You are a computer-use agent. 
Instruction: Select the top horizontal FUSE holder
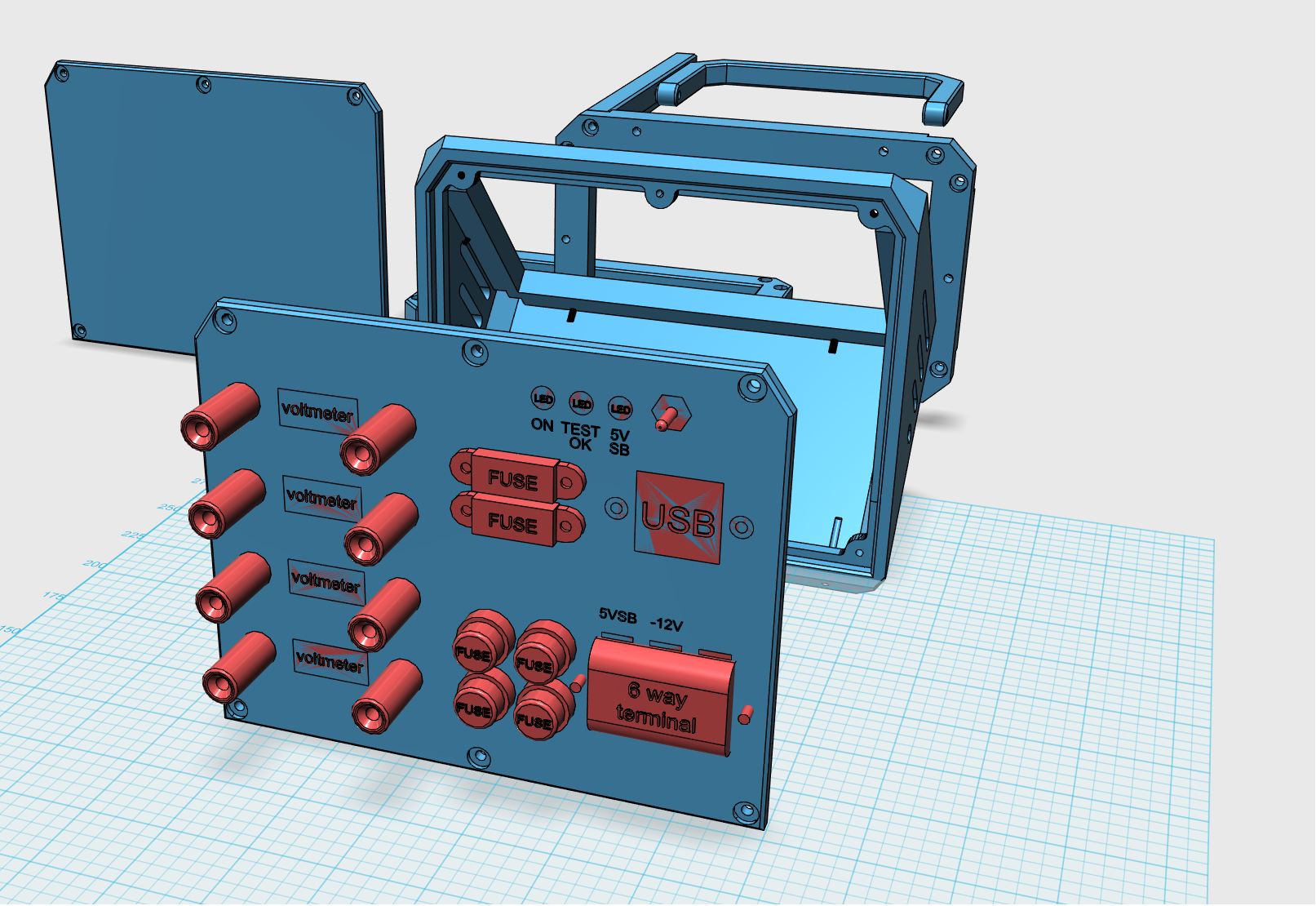(x=516, y=481)
